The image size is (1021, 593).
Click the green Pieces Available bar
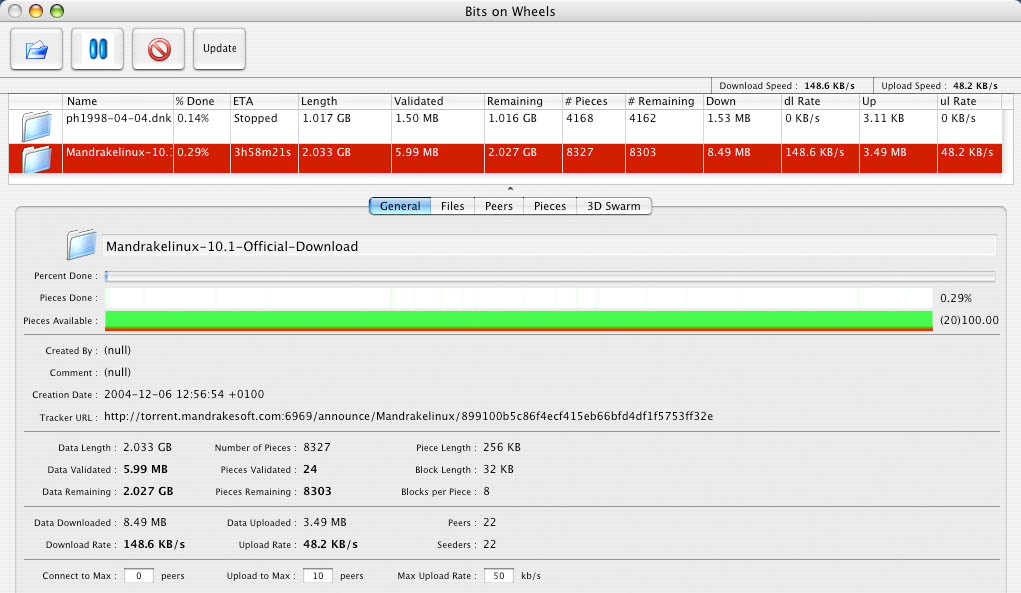point(519,320)
